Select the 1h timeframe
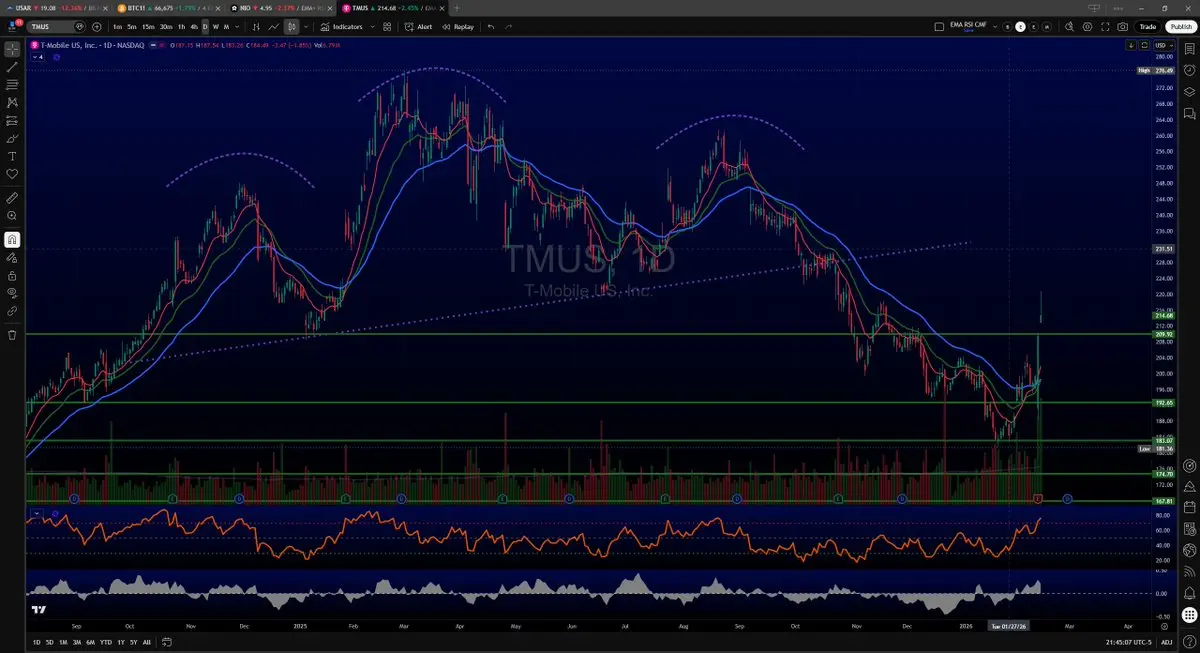 click(x=181, y=27)
